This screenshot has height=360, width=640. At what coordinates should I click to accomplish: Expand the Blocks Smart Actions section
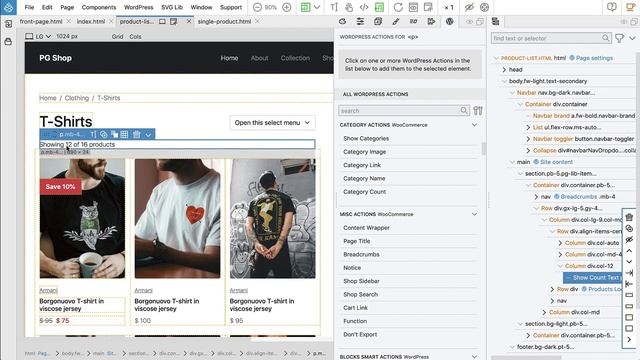pyautogui.click(x=474, y=356)
